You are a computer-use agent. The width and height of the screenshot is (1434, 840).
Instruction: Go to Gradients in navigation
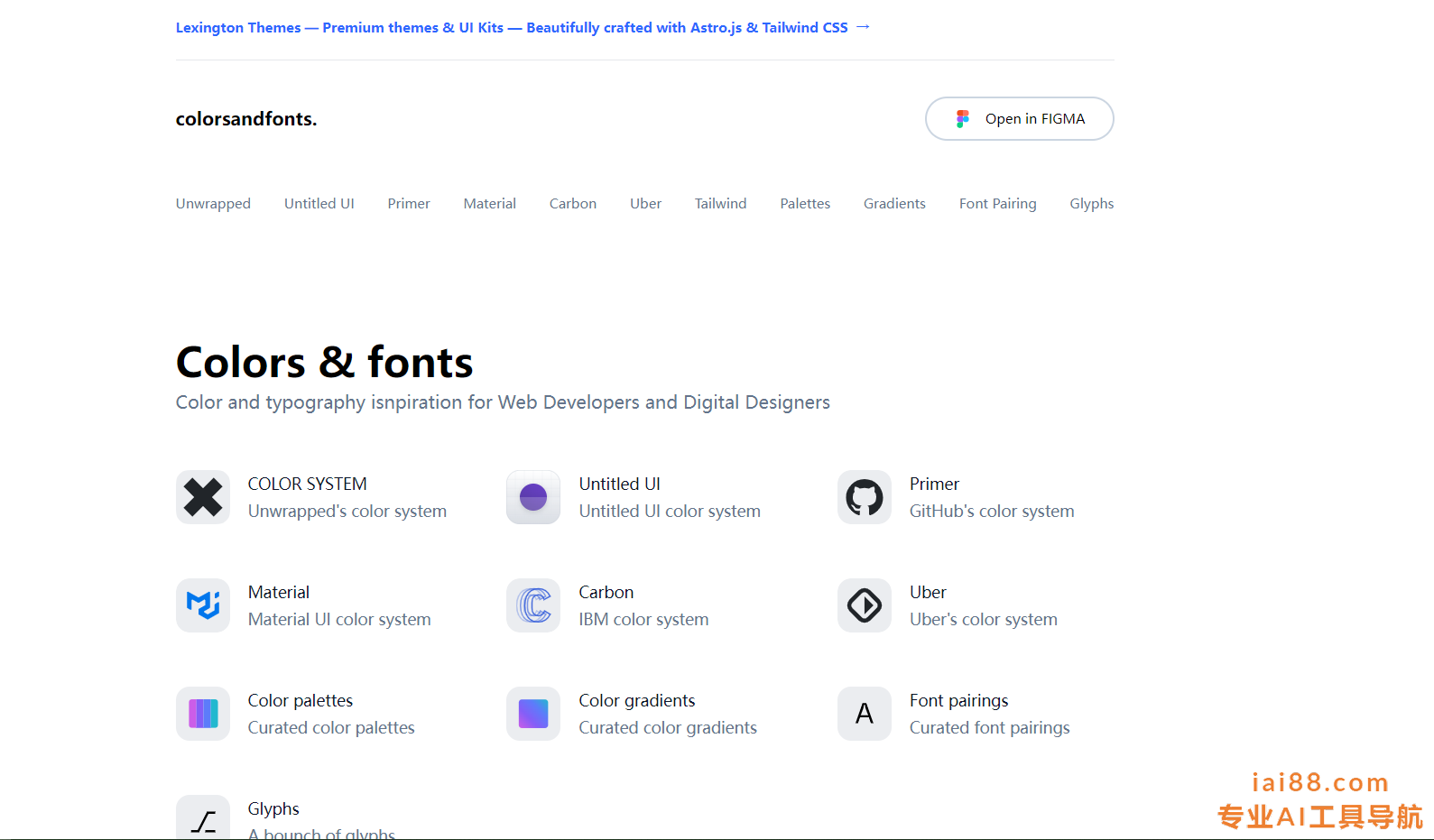(x=894, y=204)
